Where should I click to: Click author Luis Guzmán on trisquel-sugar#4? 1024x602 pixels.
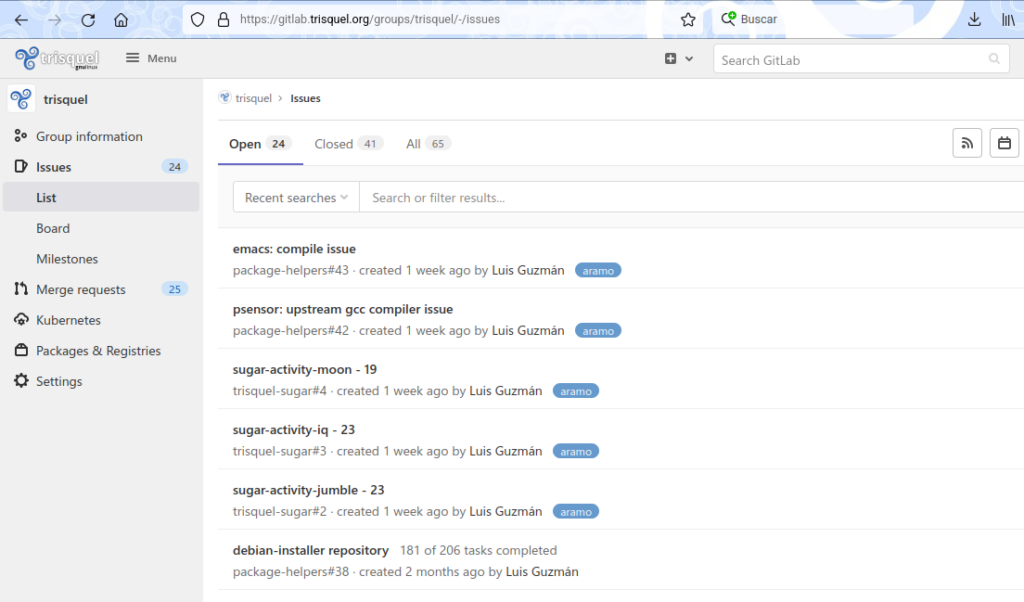(505, 391)
